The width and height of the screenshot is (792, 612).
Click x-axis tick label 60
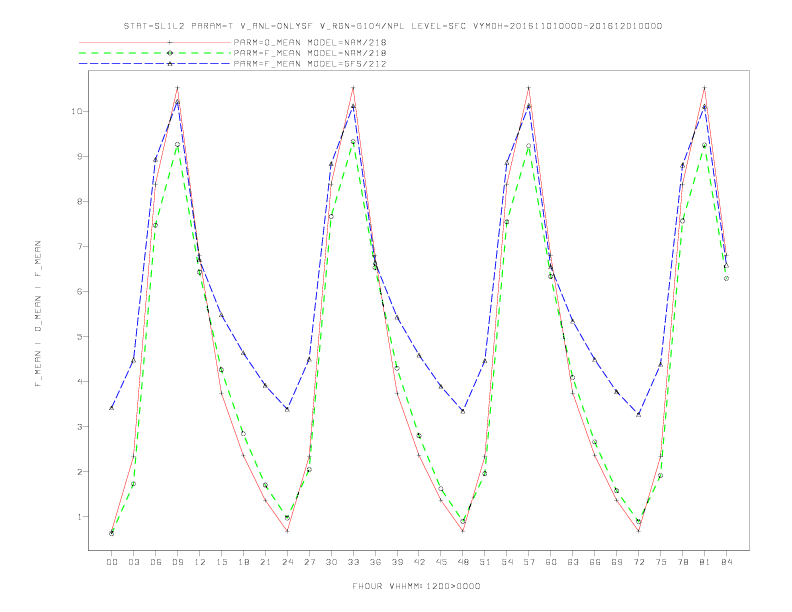coord(551,562)
